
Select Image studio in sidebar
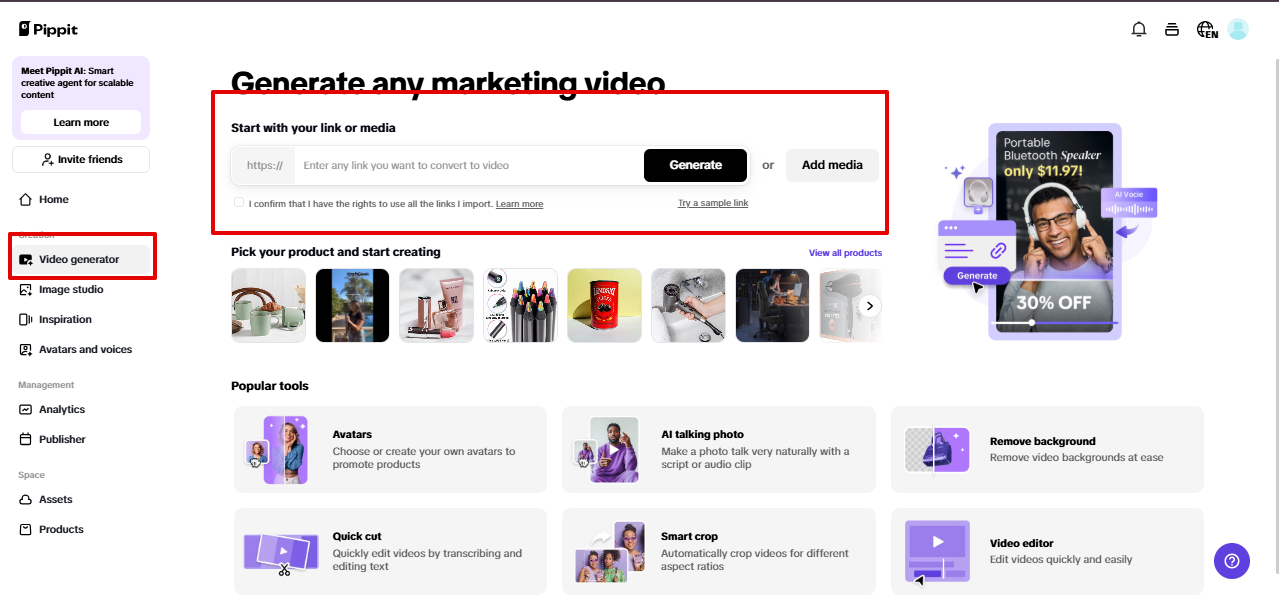(x=71, y=289)
